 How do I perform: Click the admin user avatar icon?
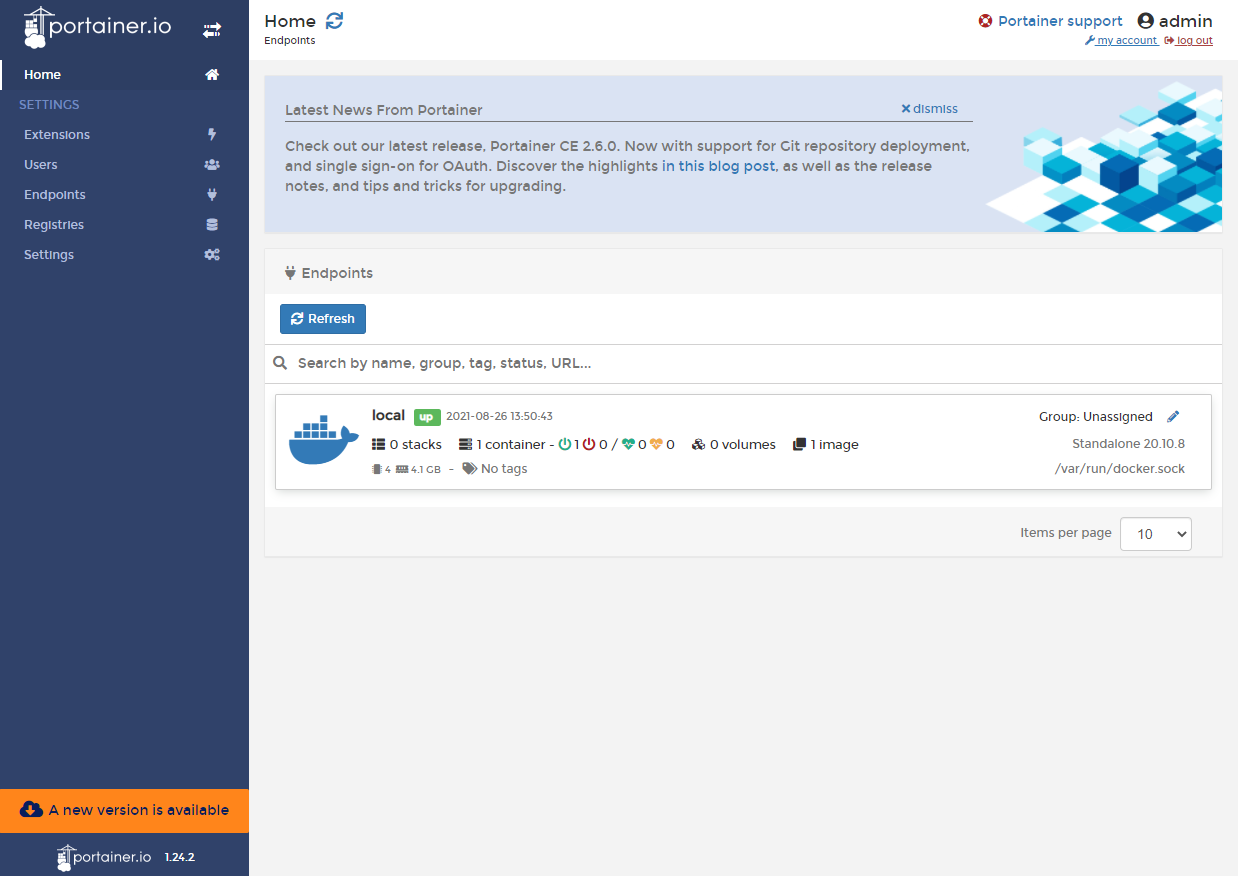point(1145,21)
